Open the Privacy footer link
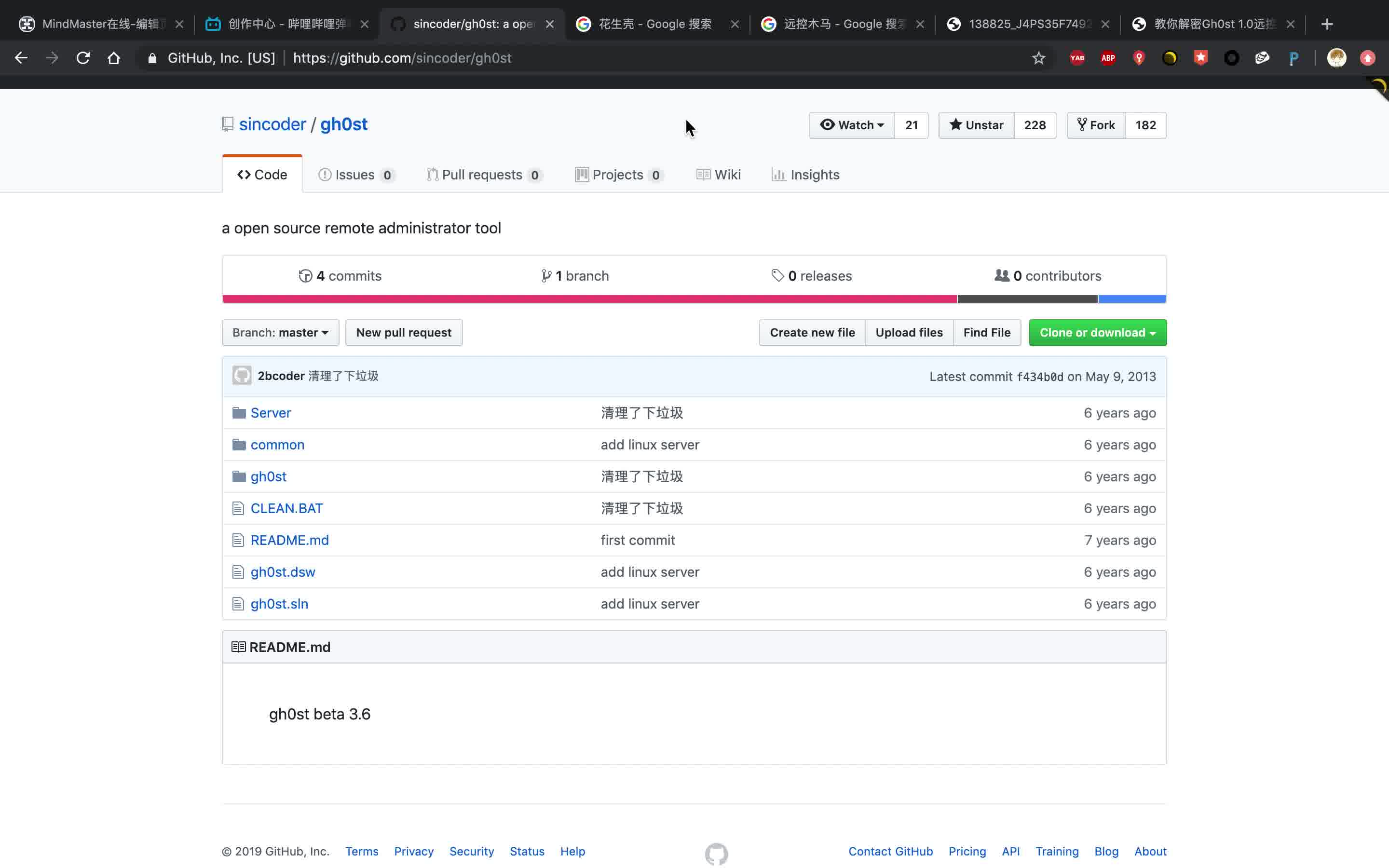 (414, 851)
